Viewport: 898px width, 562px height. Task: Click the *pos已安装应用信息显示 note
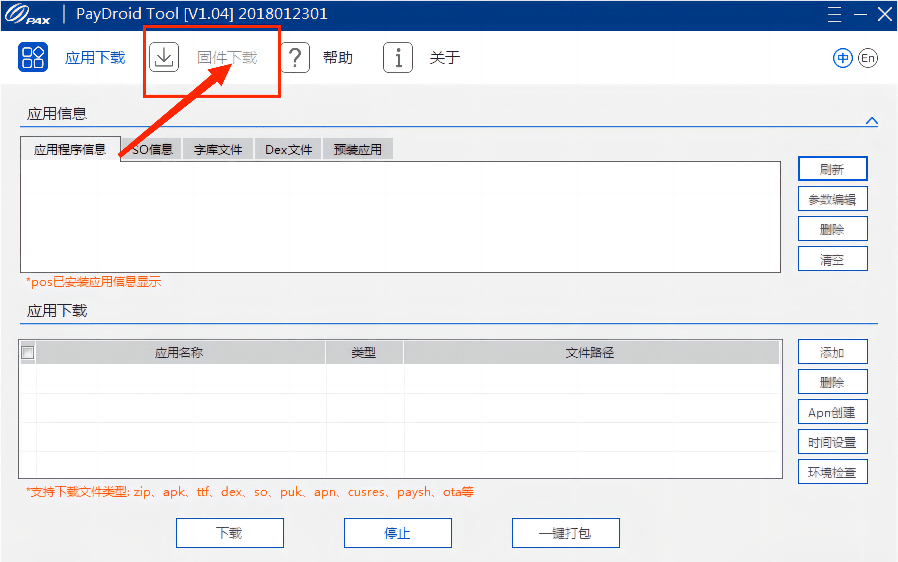pyautogui.click(x=93, y=282)
